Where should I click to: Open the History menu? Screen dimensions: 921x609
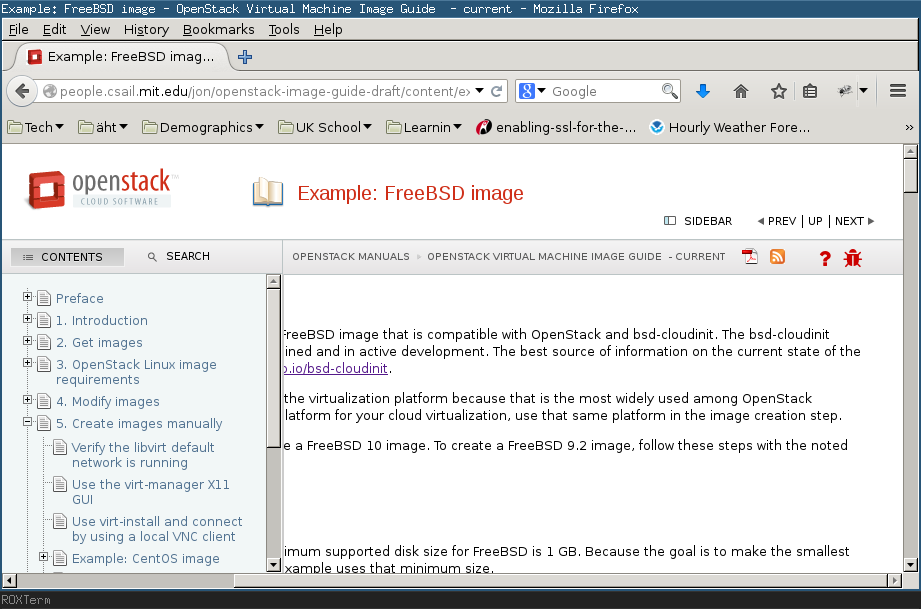coord(146,29)
